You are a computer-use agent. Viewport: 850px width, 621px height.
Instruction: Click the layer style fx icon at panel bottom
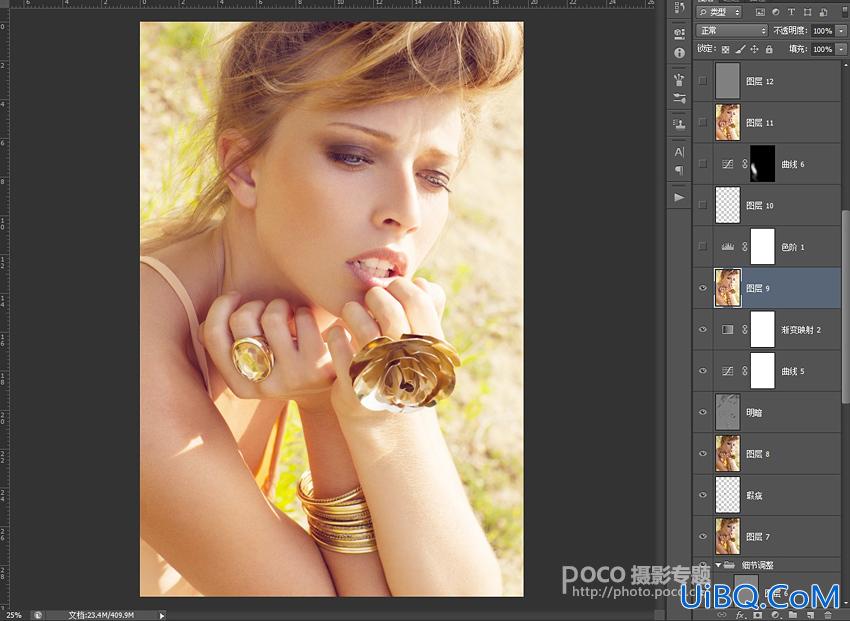click(740, 616)
